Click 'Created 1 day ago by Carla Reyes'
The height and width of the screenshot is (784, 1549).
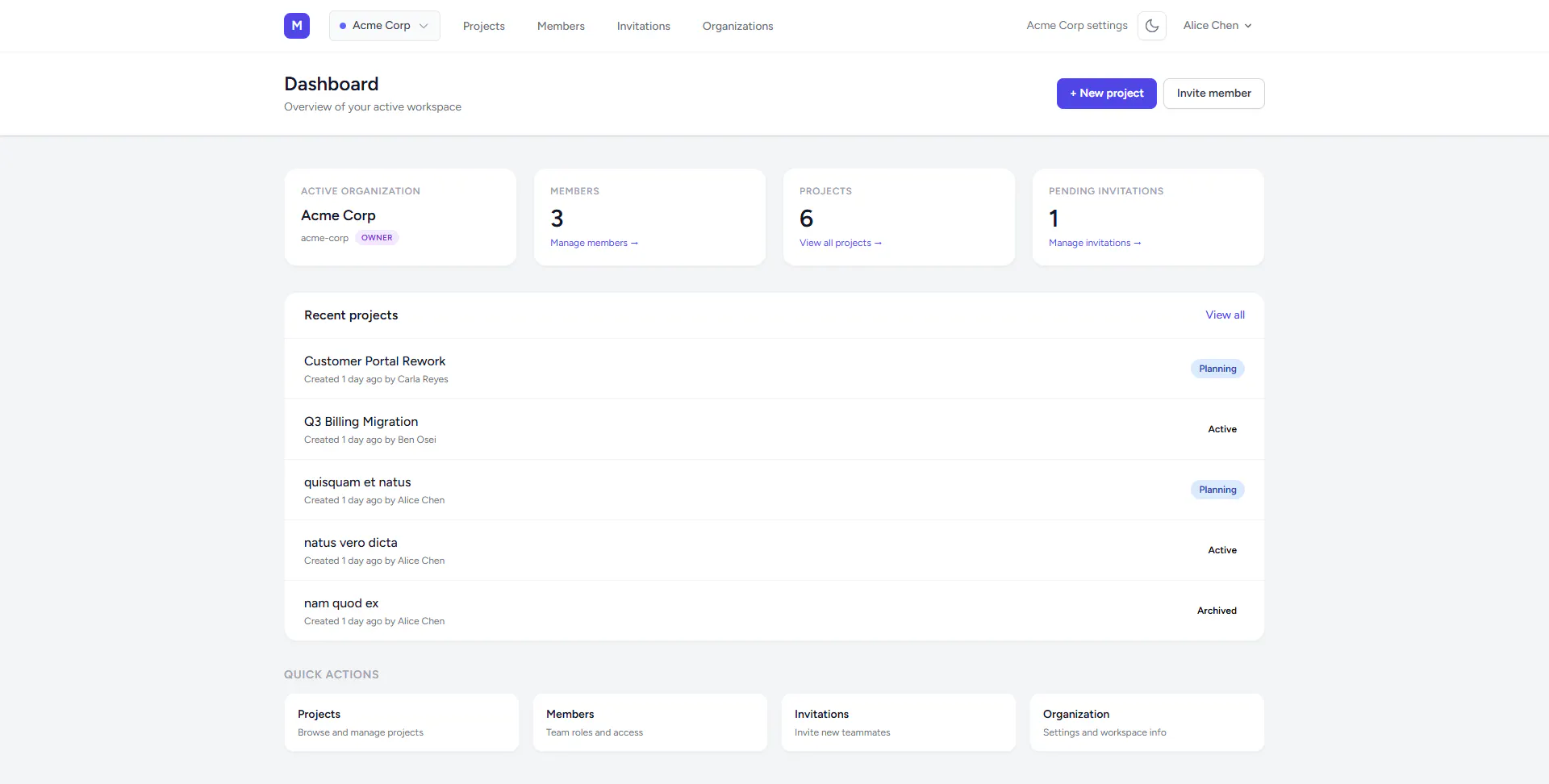click(x=376, y=379)
